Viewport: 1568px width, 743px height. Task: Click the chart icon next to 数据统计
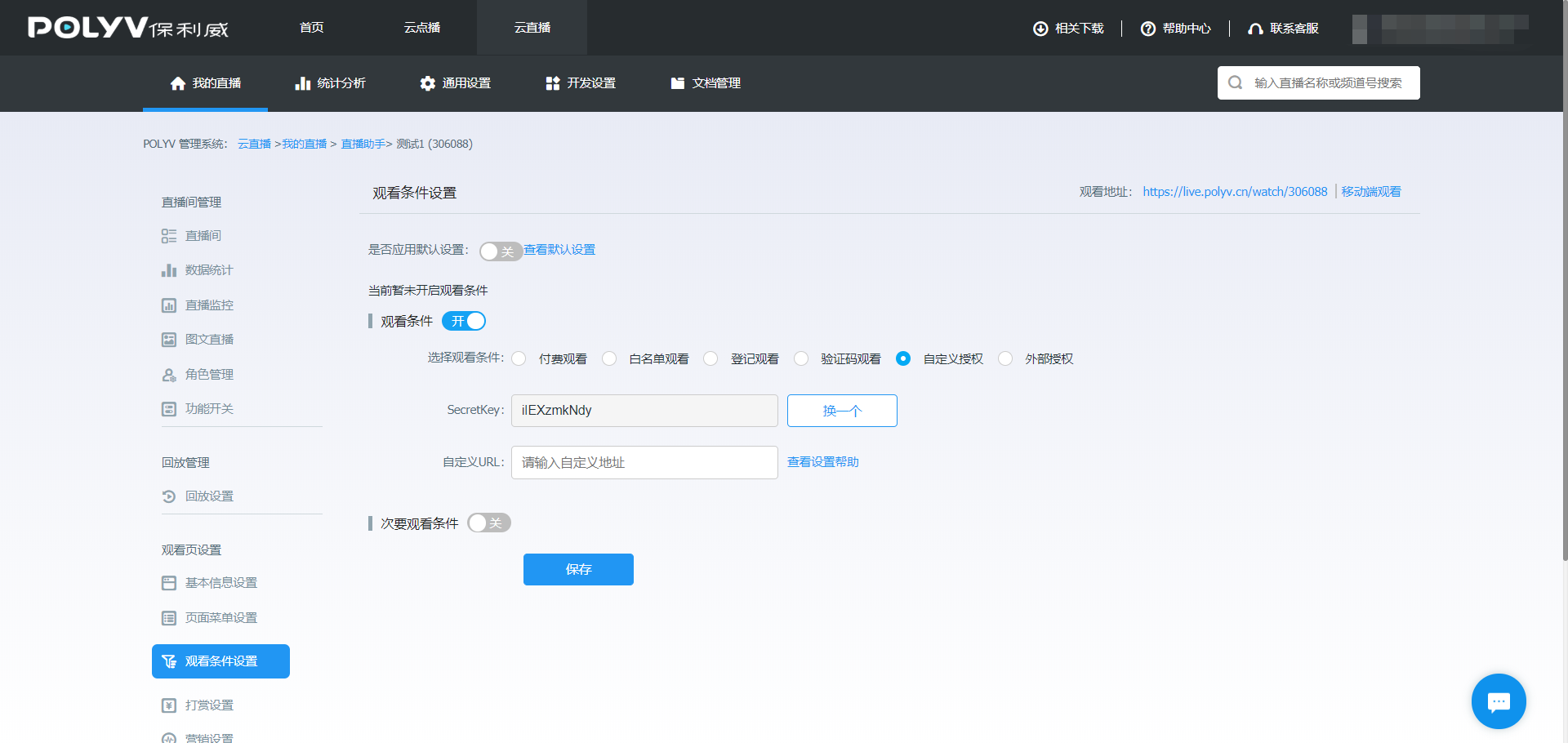tap(169, 270)
